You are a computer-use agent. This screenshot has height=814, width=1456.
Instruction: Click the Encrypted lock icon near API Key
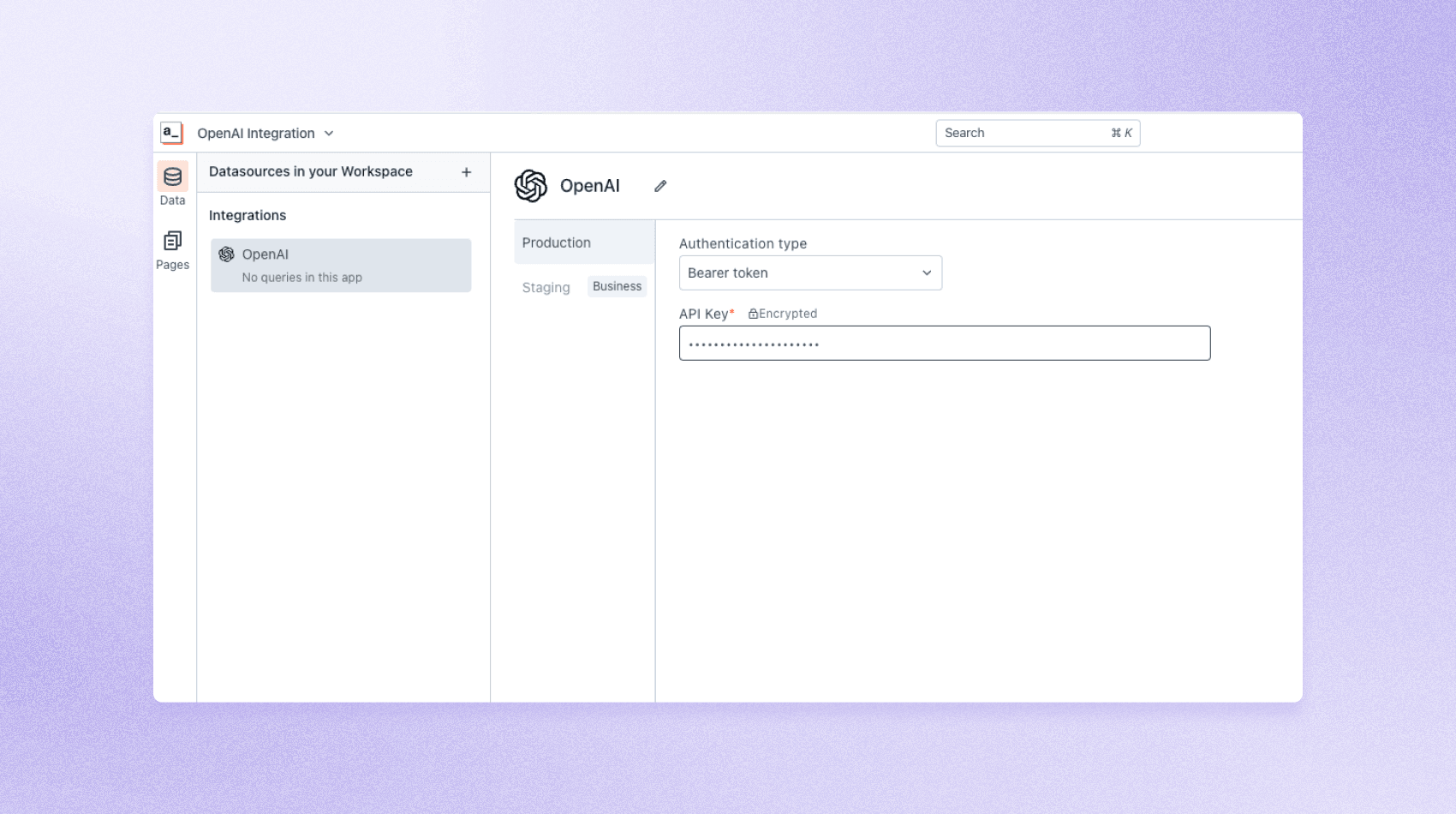[753, 313]
